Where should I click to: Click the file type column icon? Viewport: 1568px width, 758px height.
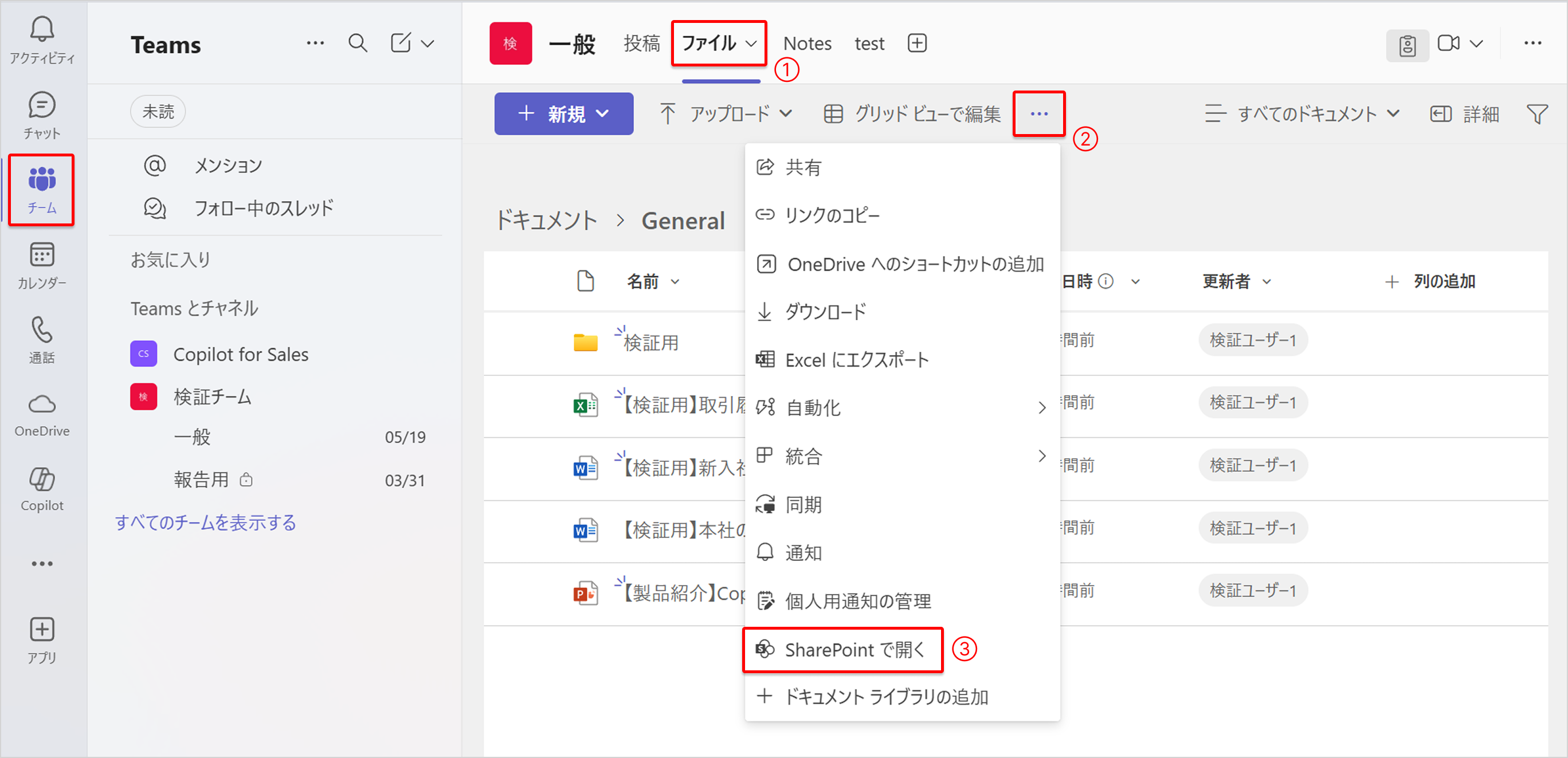pos(585,281)
